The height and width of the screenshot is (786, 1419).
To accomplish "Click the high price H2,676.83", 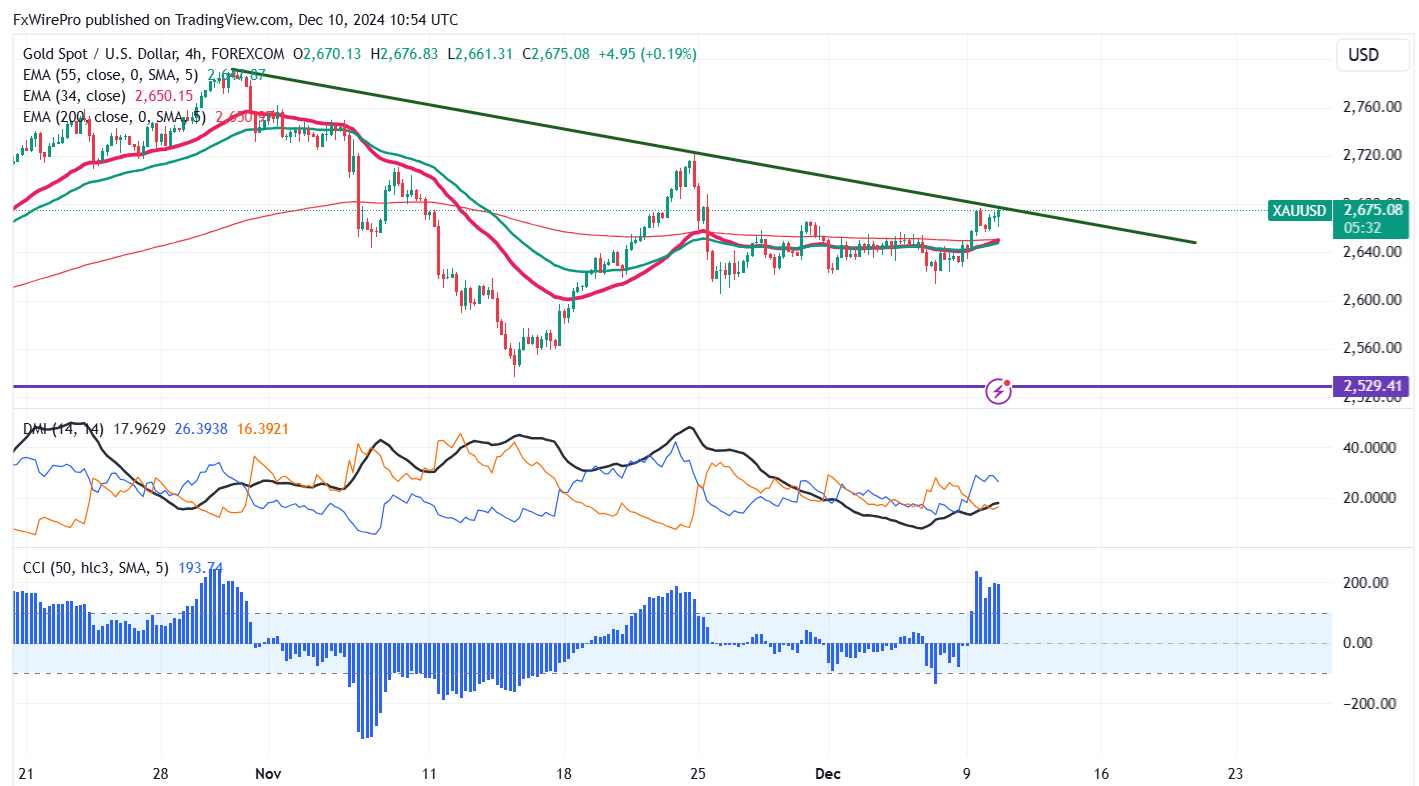I will (x=404, y=54).
